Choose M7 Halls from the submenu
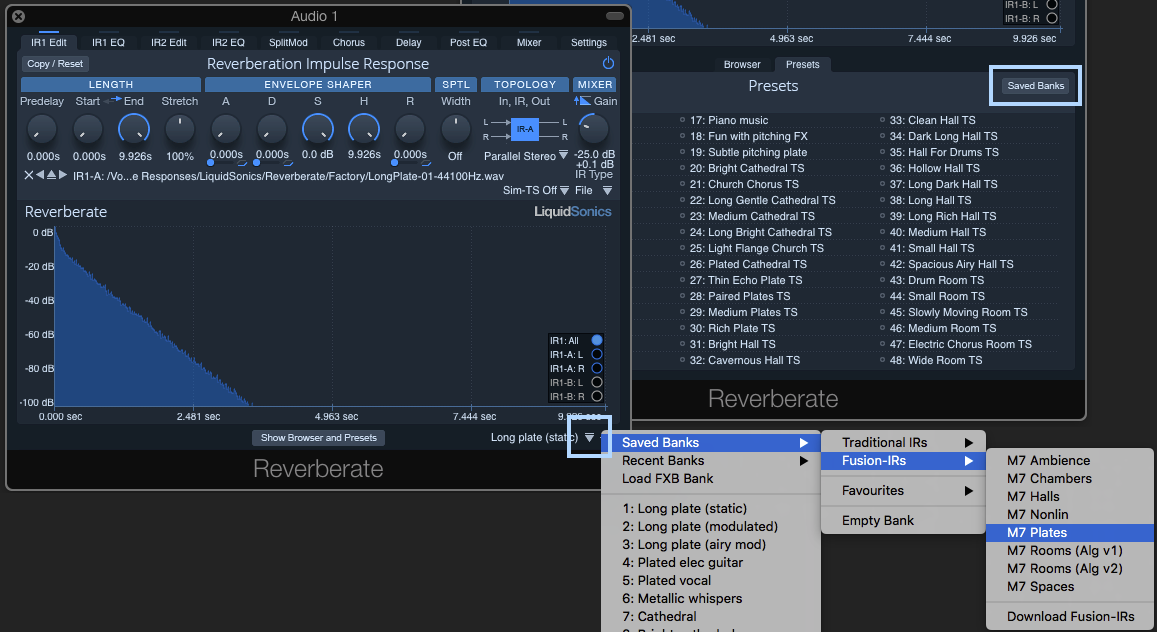This screenshot has width=1157, height=632. (x=1070, y=496)
